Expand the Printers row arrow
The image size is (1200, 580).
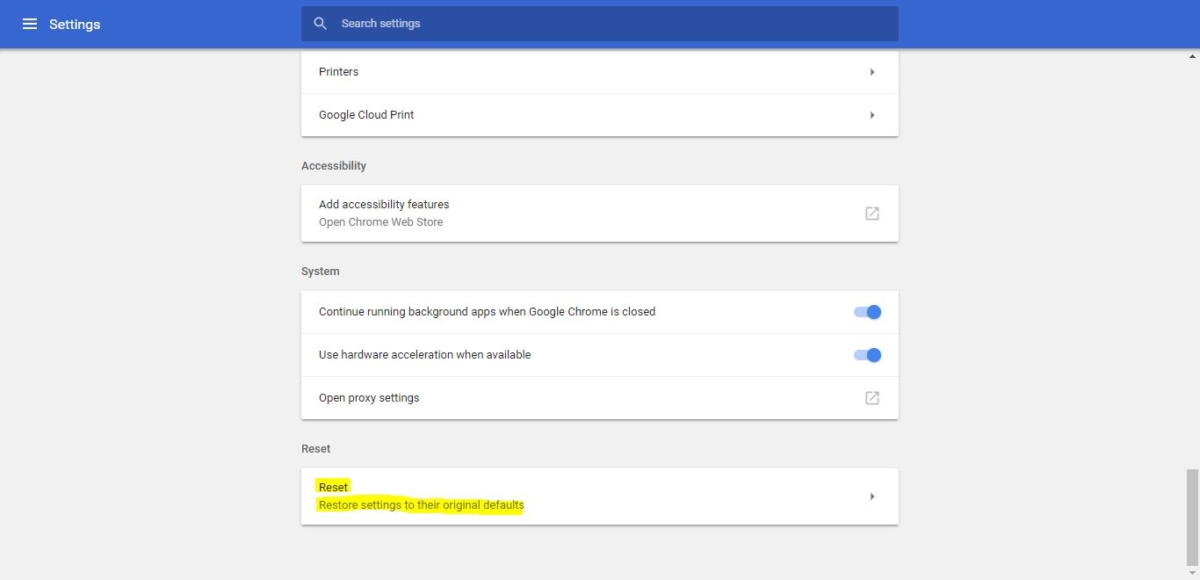(x=872, y=72)
